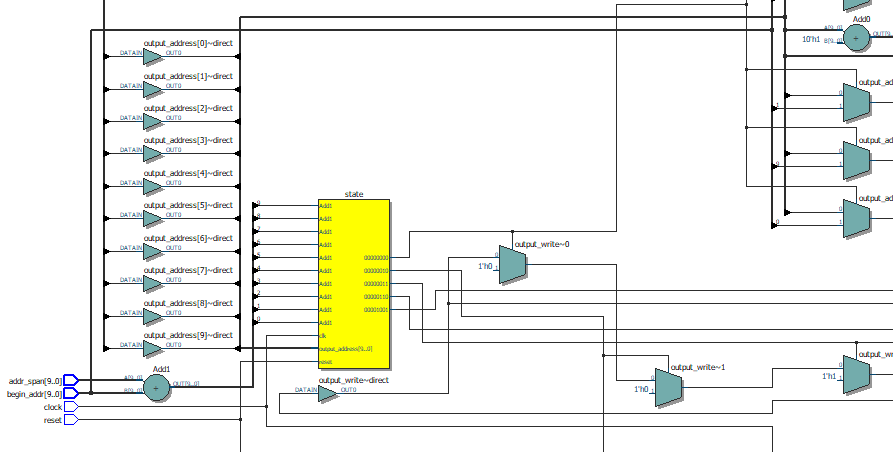Click the clk input port on state block
Image resolution: width=893 pixels, height=452 pixels.
pyautogui.click(x=322, y=335)
